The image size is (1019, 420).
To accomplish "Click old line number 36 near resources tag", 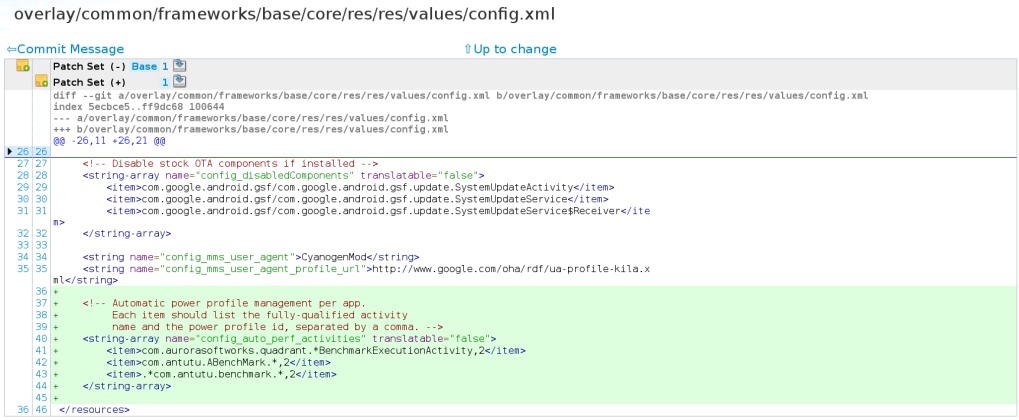I will pos(23,410).
